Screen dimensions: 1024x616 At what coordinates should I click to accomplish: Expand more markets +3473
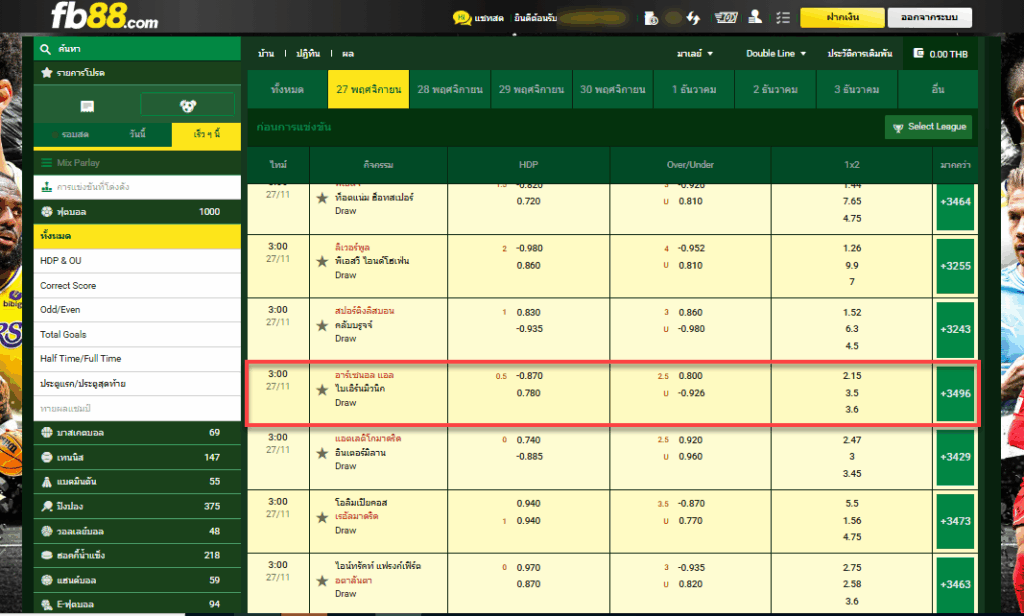(955, 521)
